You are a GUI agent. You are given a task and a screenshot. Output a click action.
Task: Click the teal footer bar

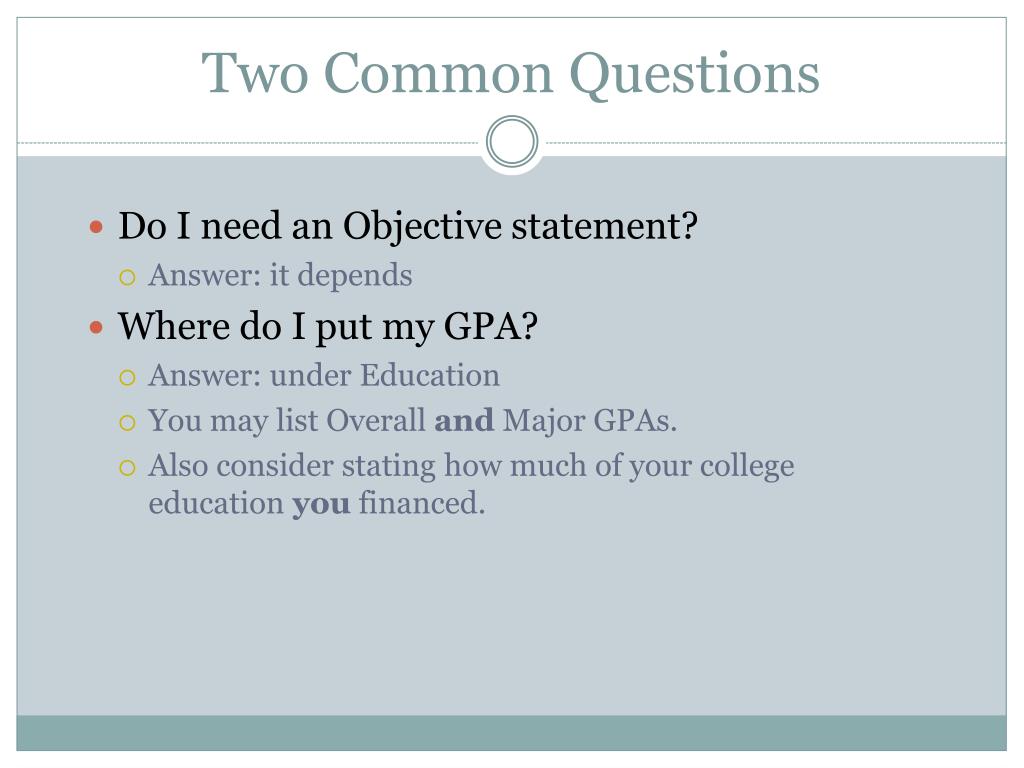click(511, 733)
